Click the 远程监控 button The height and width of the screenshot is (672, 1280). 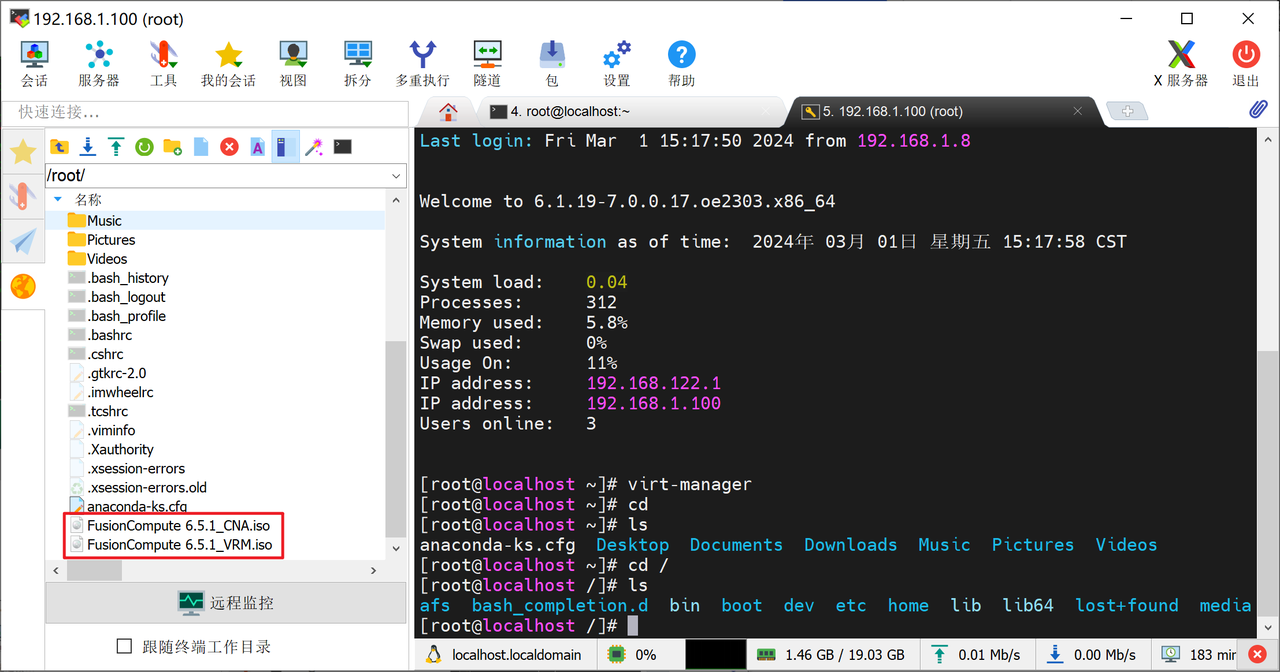(x=225, y=603)
